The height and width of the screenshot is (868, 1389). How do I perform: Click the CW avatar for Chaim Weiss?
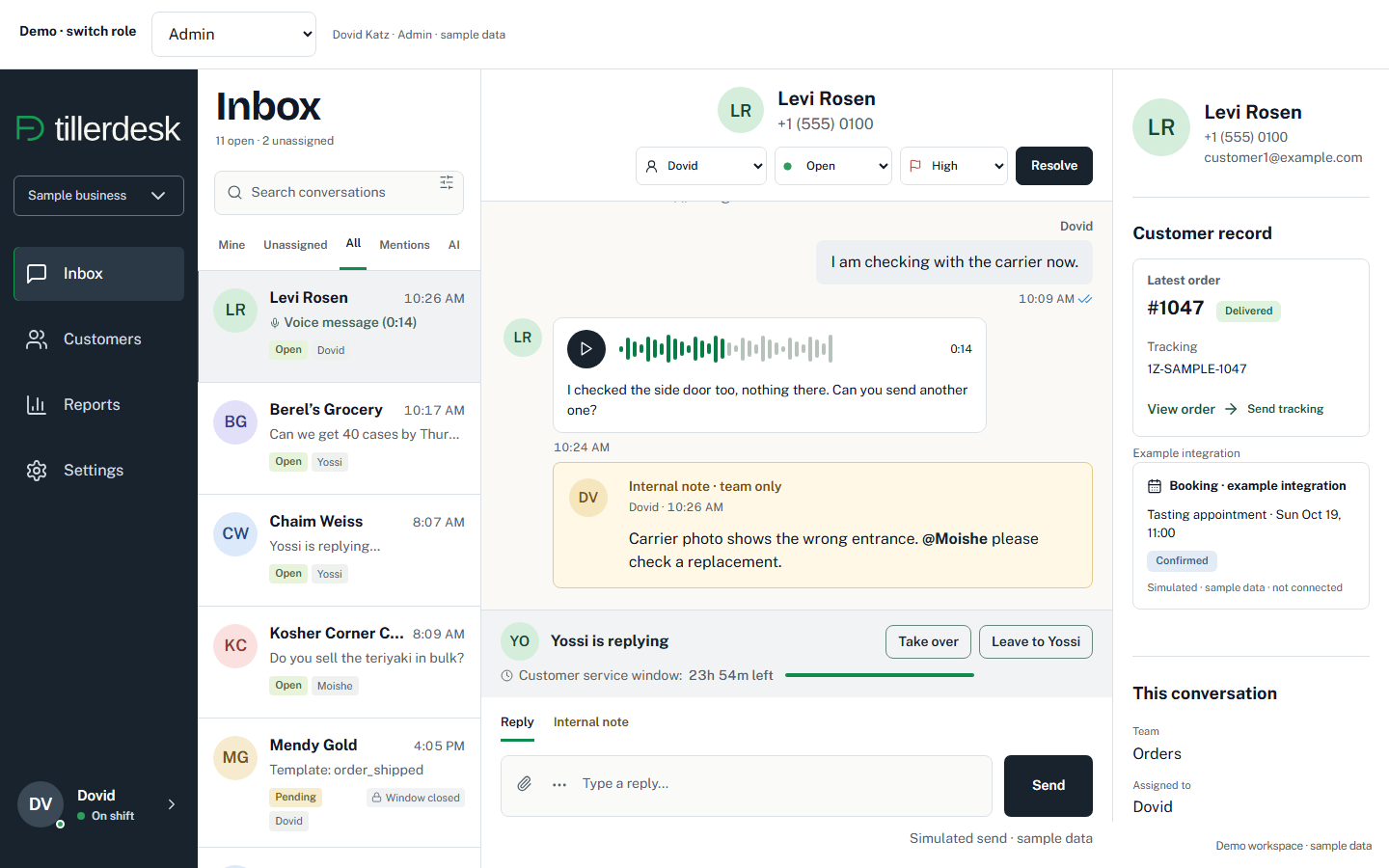[235, 533]
